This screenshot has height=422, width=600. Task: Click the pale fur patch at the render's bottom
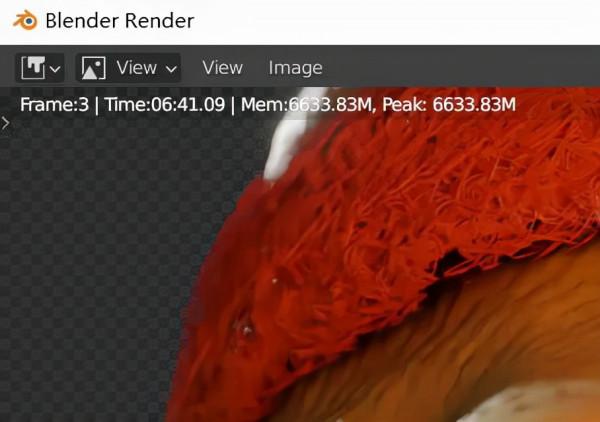pos(536,404)
